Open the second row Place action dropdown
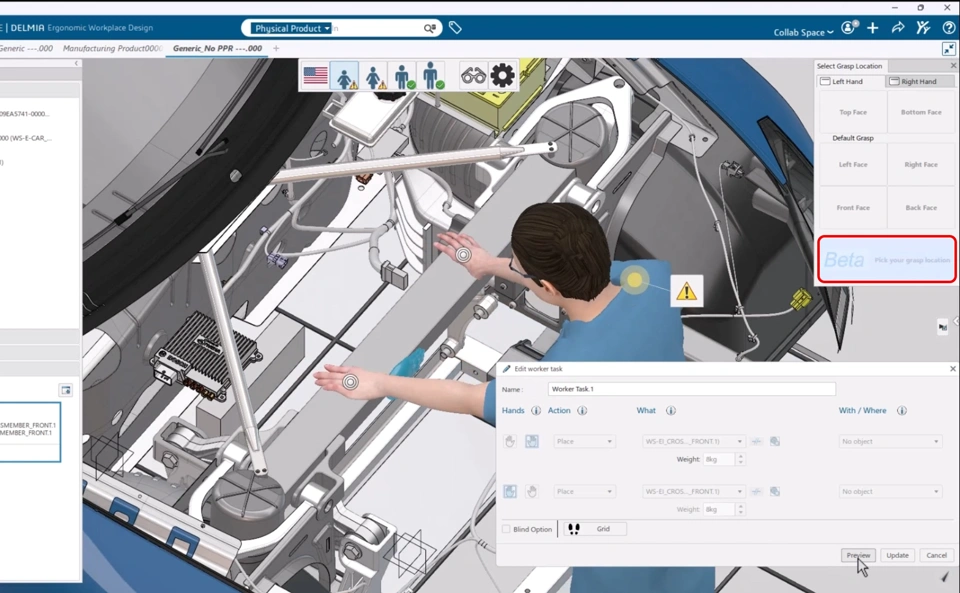The height and width of the screenshot is (593, 960). click(x=584, y=491)
